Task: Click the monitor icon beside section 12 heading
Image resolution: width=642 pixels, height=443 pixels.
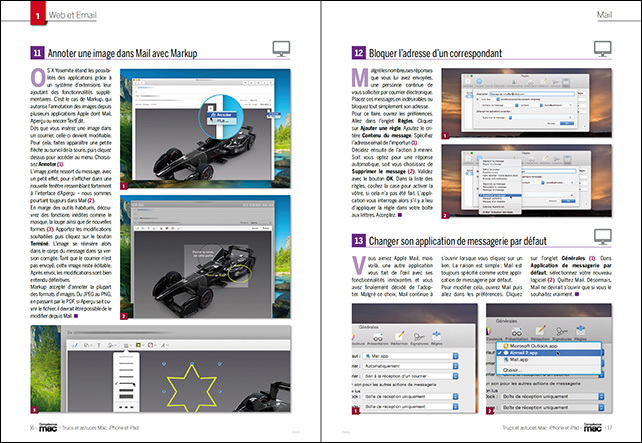Action: [601, 48]
